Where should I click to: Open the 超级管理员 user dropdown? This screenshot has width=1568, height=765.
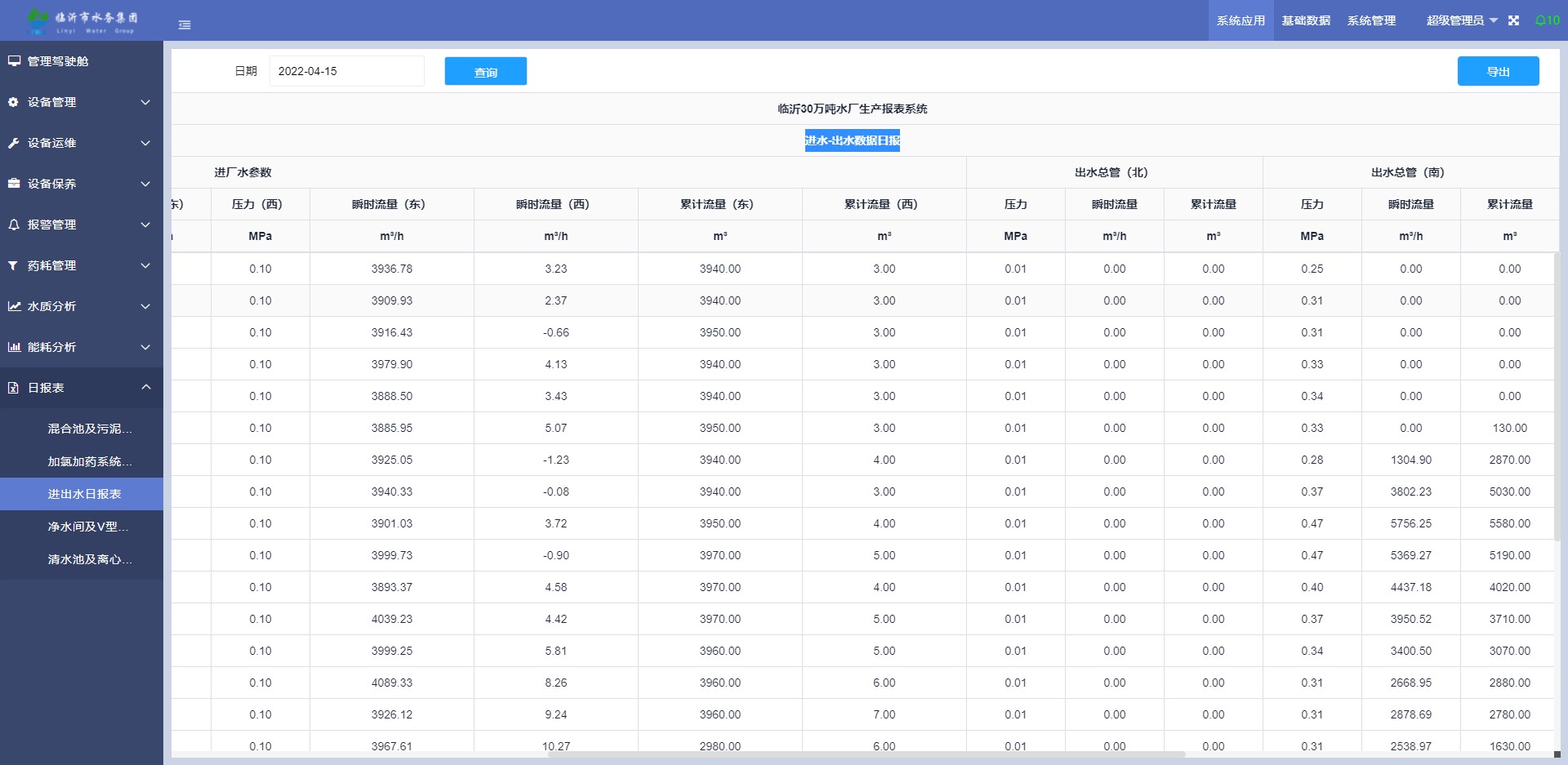(x=1462, y=20)
